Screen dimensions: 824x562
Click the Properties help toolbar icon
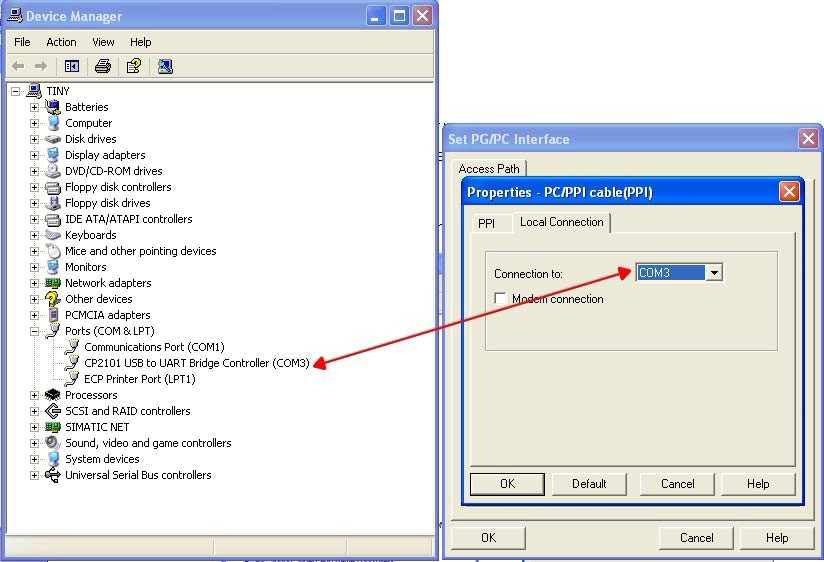(x=133, y=66)
